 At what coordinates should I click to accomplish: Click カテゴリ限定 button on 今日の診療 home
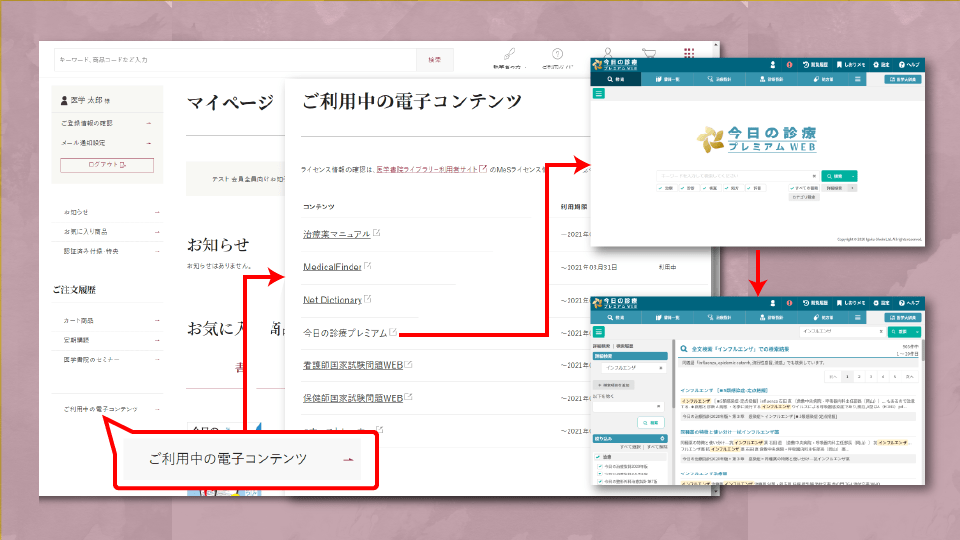[x=804, y=197]
